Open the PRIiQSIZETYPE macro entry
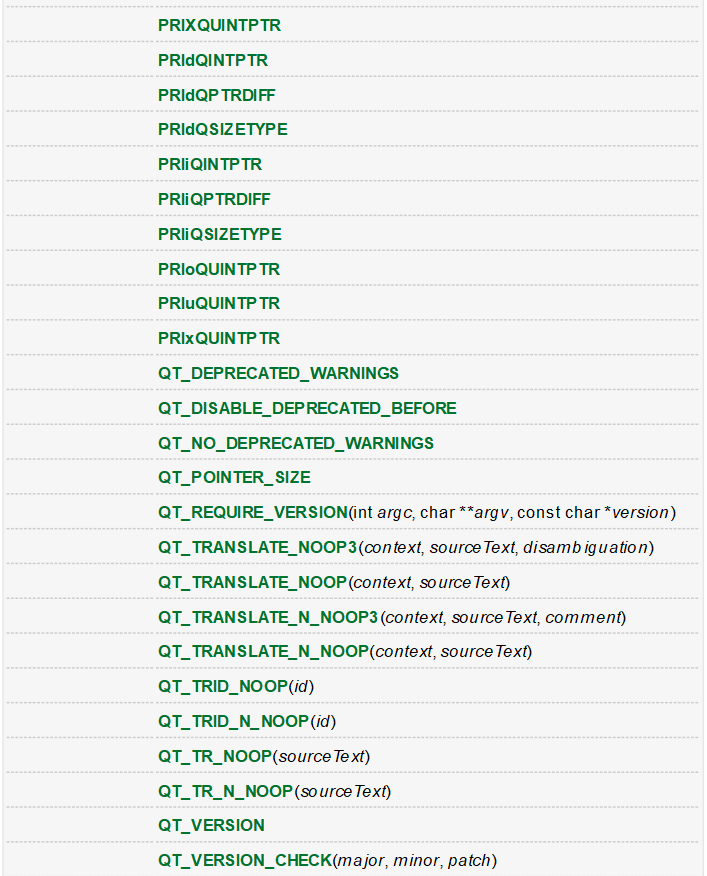707x876 pixels. pyautogui.click(x=220, y=234)
